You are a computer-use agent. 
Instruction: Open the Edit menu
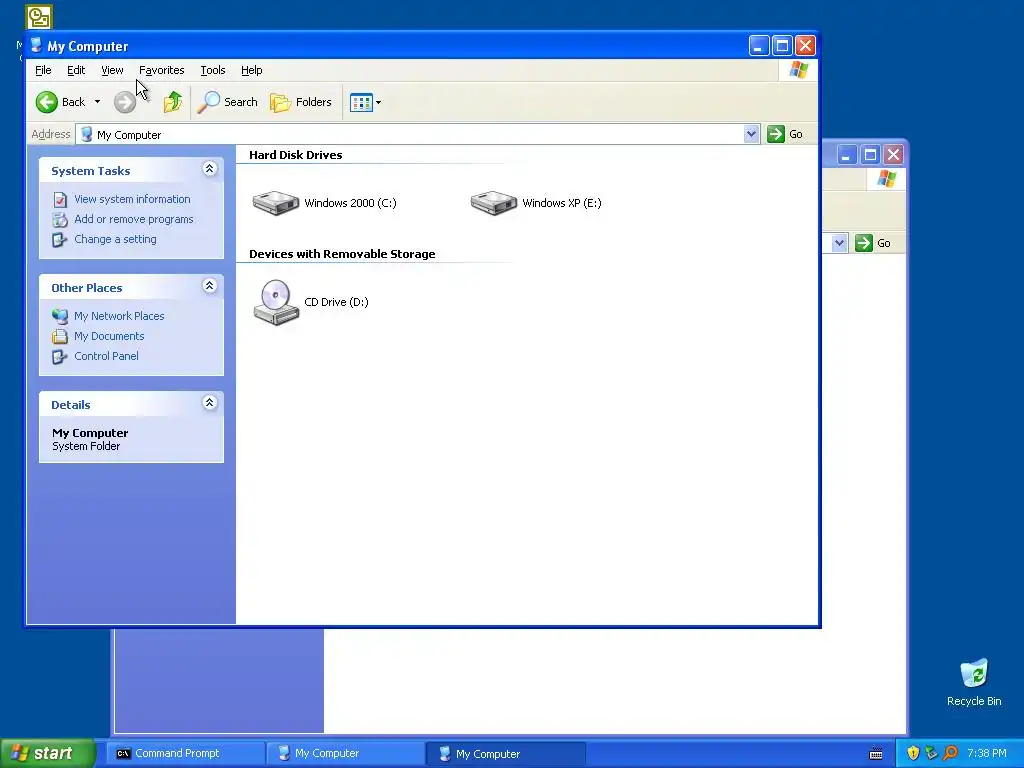76,70
